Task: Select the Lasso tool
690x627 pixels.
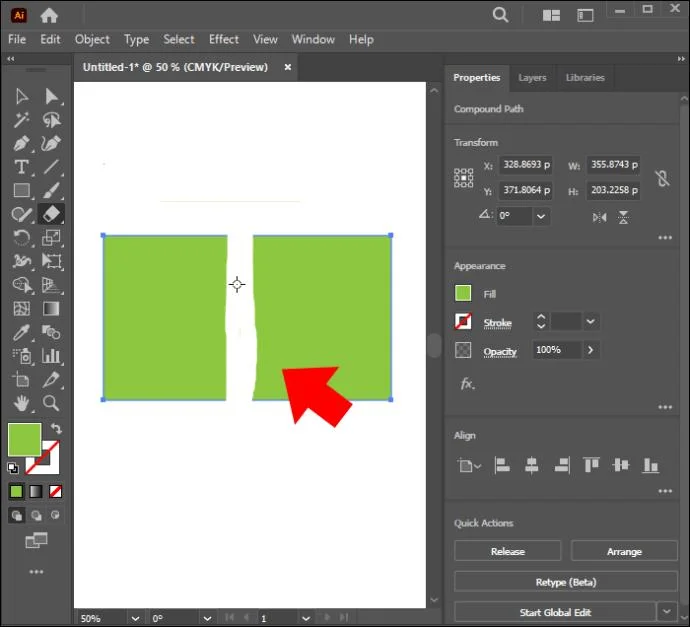Action: [51, 120]
